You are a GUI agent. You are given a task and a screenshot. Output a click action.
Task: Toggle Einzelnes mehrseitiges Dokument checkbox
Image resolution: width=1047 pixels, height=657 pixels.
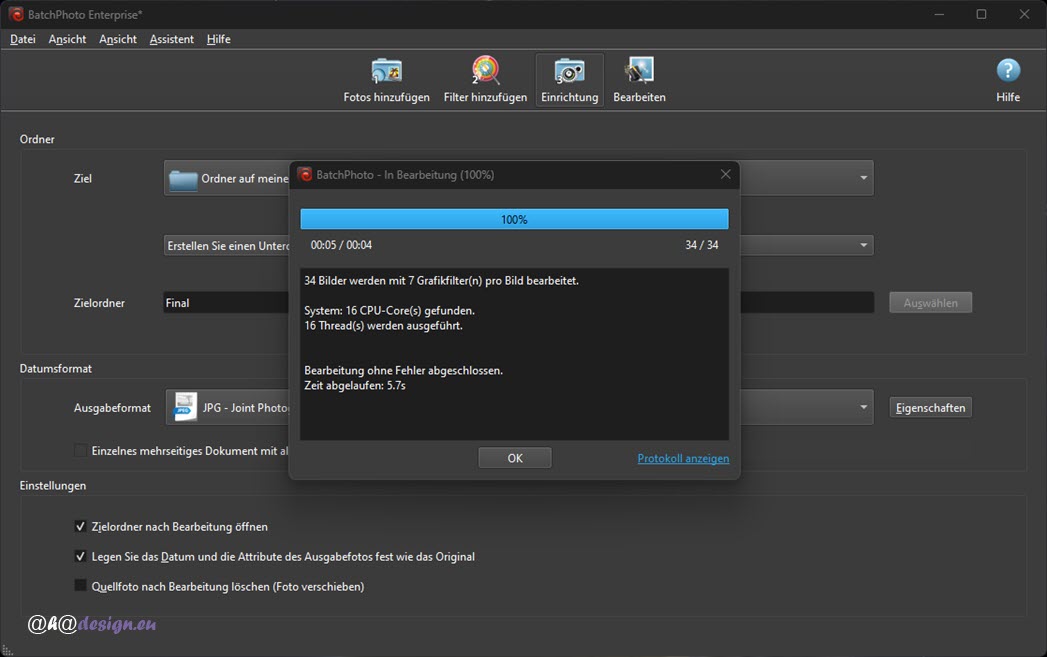click(80, 451)
